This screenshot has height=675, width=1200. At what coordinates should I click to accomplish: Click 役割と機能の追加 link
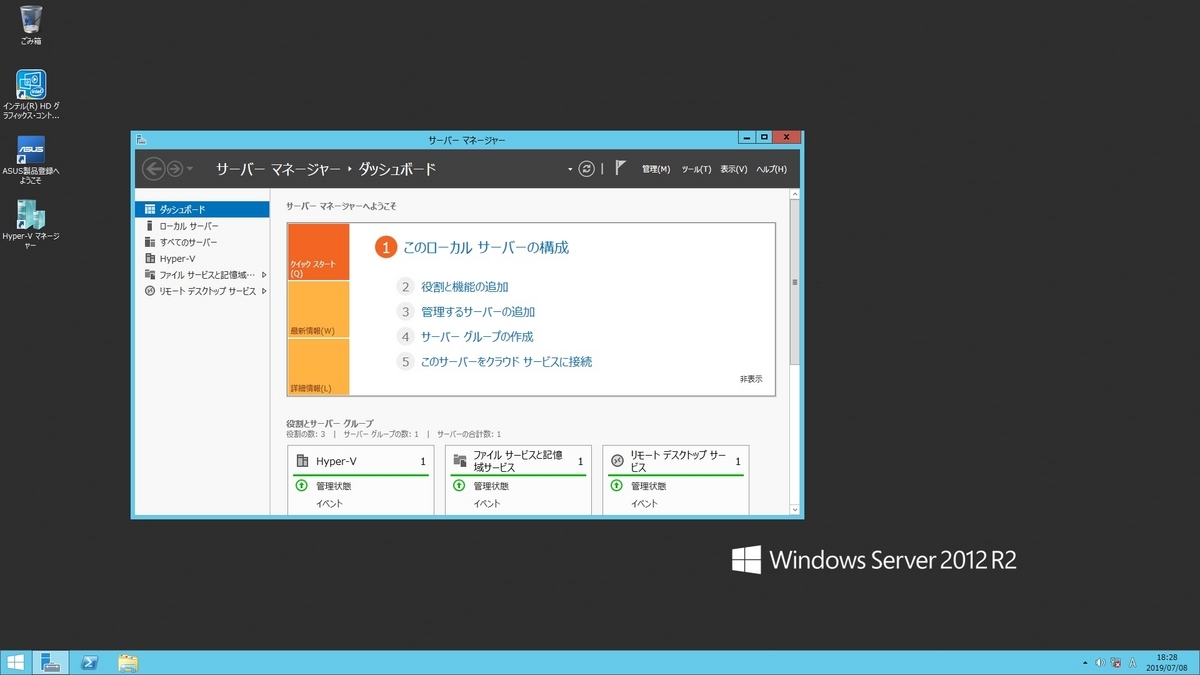click(465, 286)
